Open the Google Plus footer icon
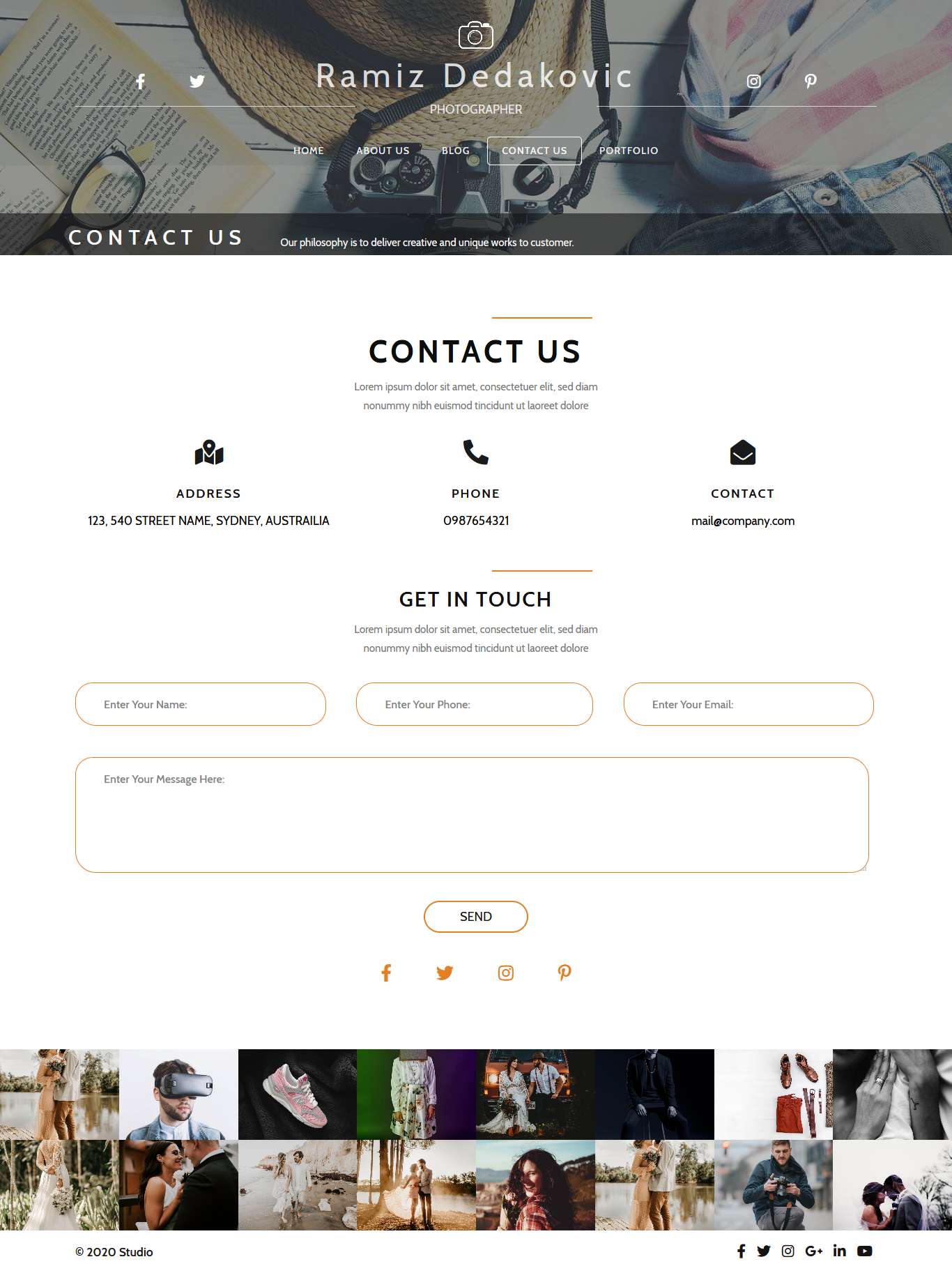This screenshot has height=1273, width=952. [x=814, y=1251]
